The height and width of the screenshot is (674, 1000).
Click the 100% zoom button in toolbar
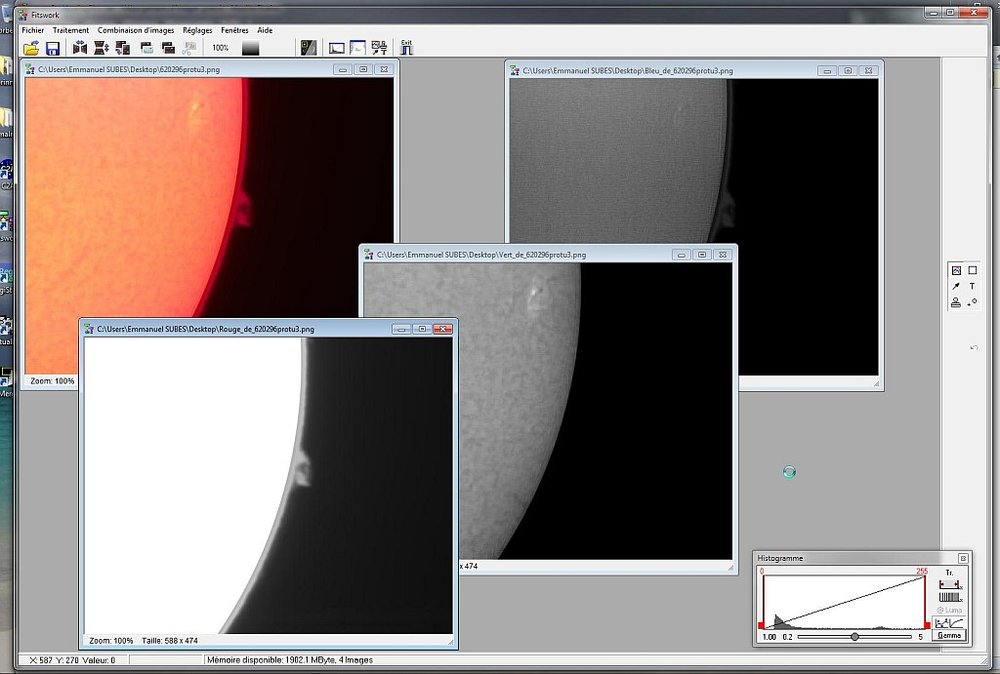click(x=220, y=48)
